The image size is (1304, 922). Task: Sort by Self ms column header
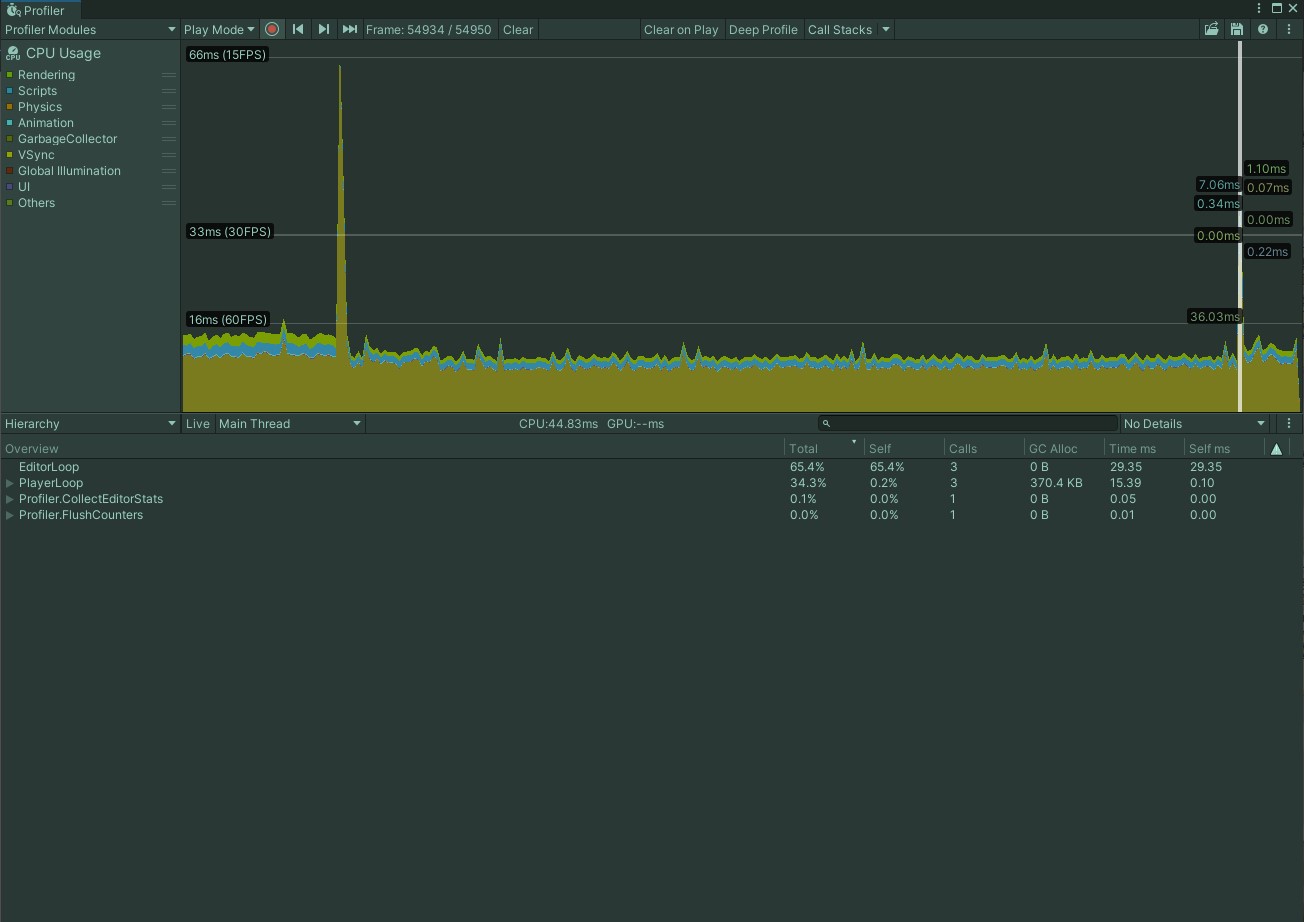pyautogui.click(x=1224, y=449)
